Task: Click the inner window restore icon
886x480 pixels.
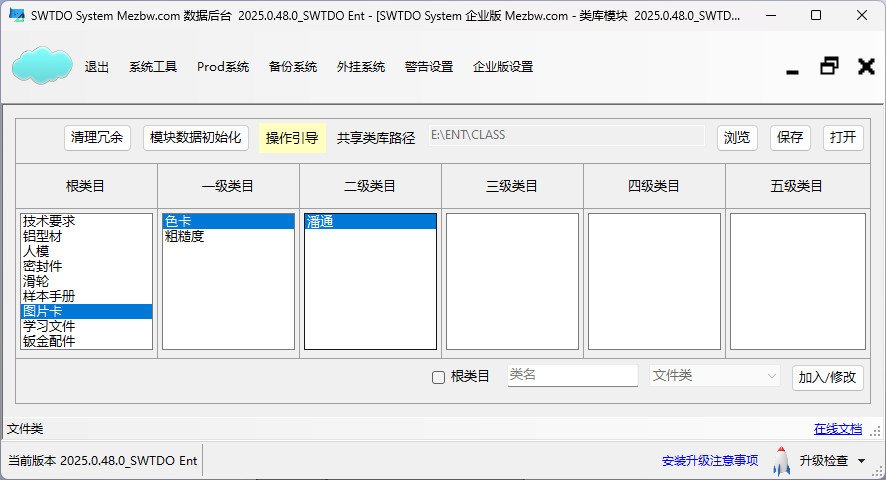Action: click(829, 67)
